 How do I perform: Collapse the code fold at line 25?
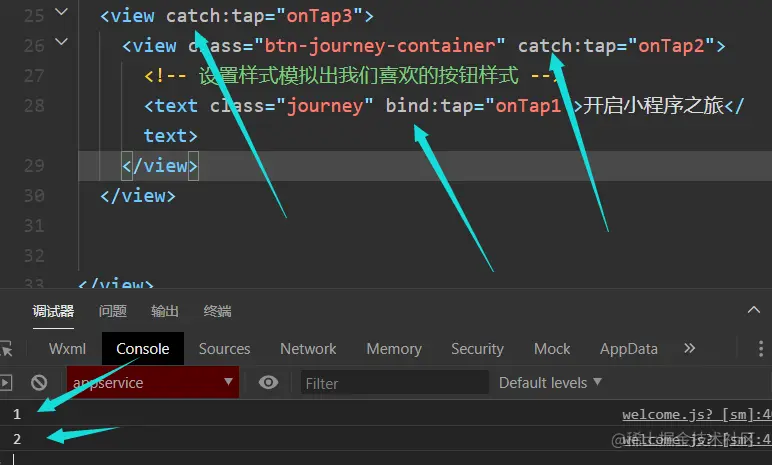[x=61, y=11]
